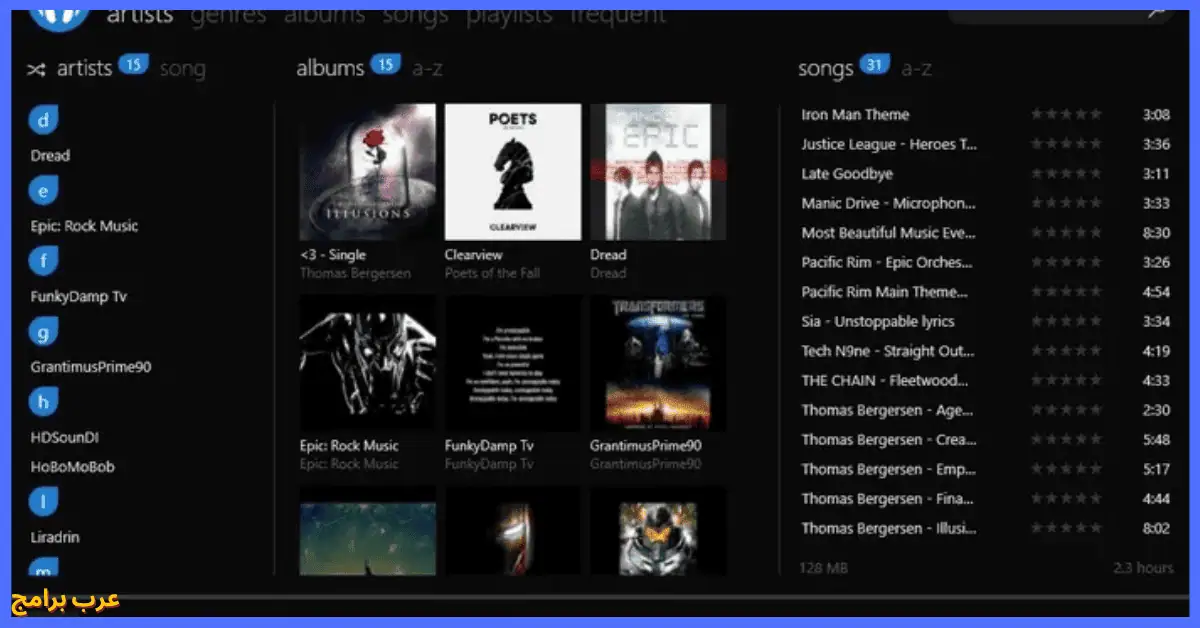Select artist FunkyDamp Tv in sidebar

(x=79, y=297)
